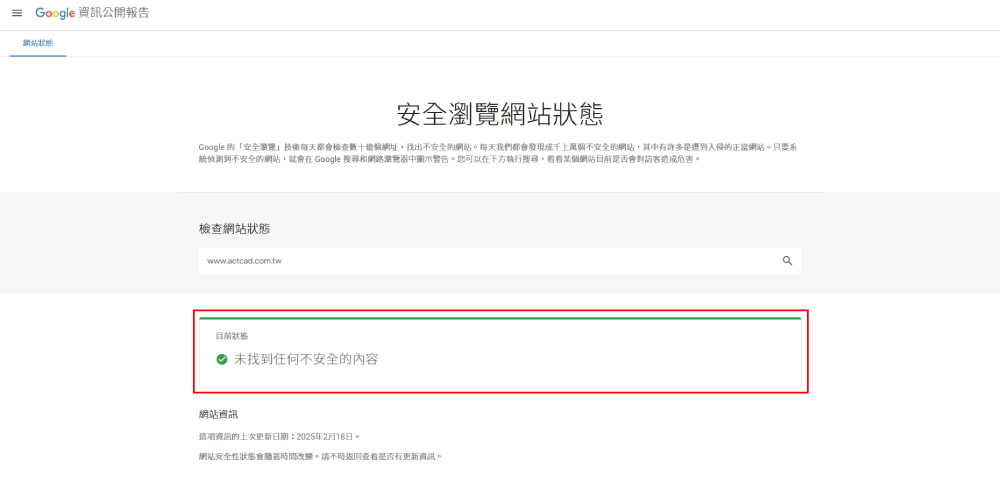Viewport: 1000px width, 477px height.
Task: Click the 網站安全性狀態會隨著時間改變 note
Action: 320,457
